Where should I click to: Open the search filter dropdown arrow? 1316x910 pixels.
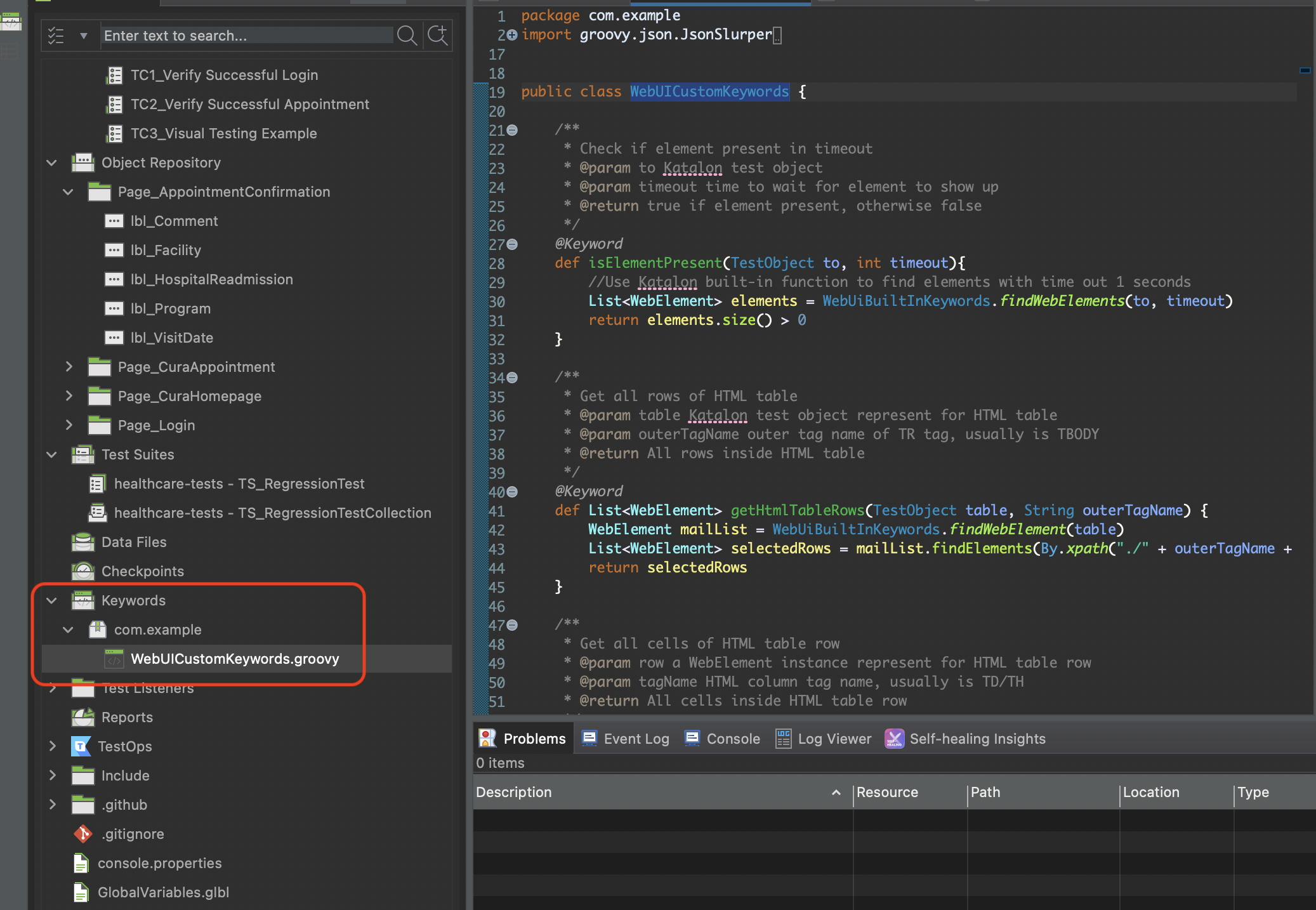click(83, 36)
